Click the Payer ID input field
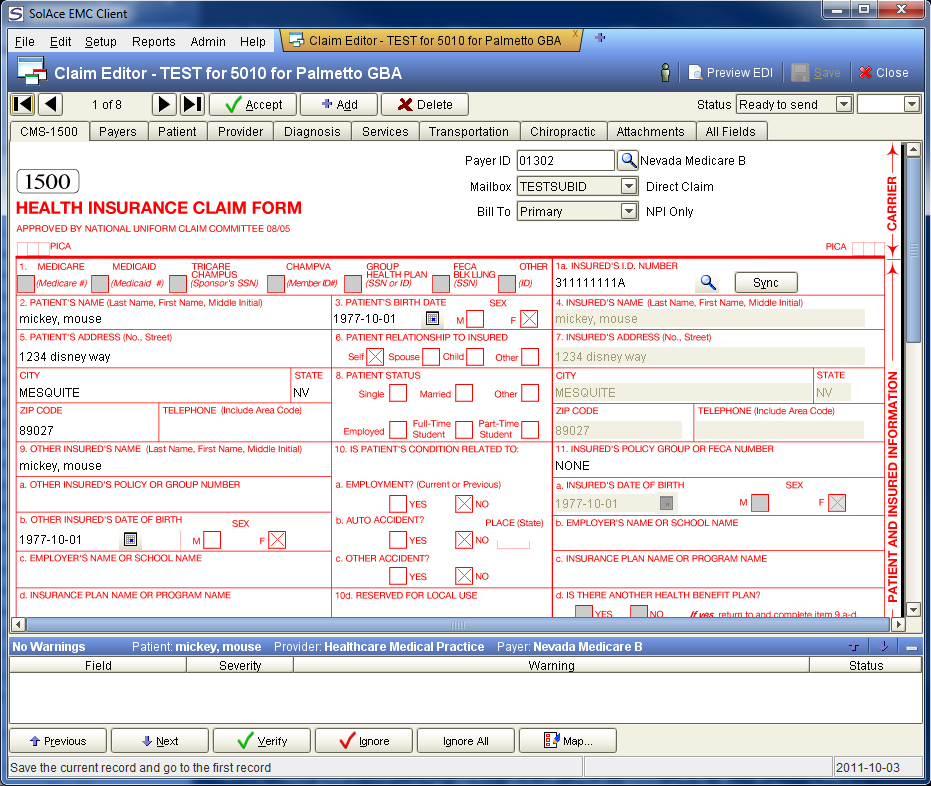931x786 pixels. tap(565, 160)
